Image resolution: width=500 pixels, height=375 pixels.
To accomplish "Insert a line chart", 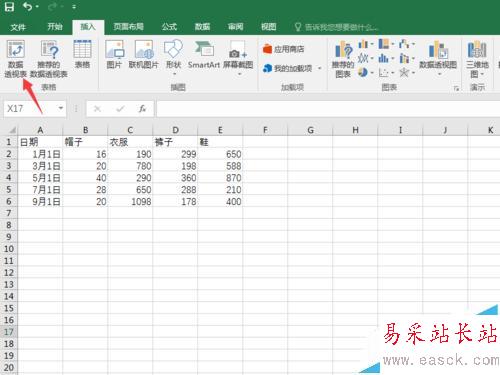I will [x=363, y=58].
